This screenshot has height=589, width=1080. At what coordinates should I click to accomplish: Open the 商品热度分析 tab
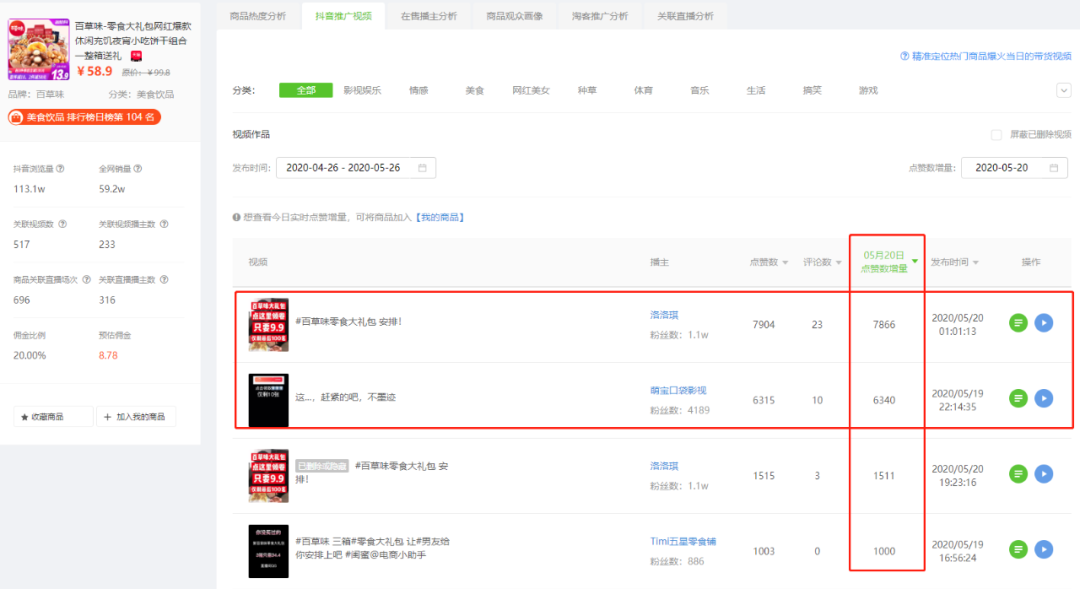click(258, 15)
